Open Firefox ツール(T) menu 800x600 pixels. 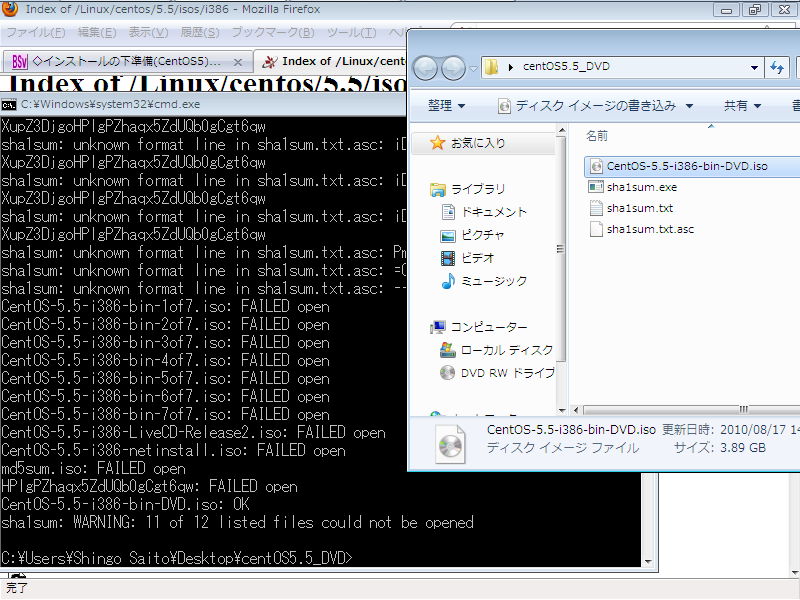(352, 33)
